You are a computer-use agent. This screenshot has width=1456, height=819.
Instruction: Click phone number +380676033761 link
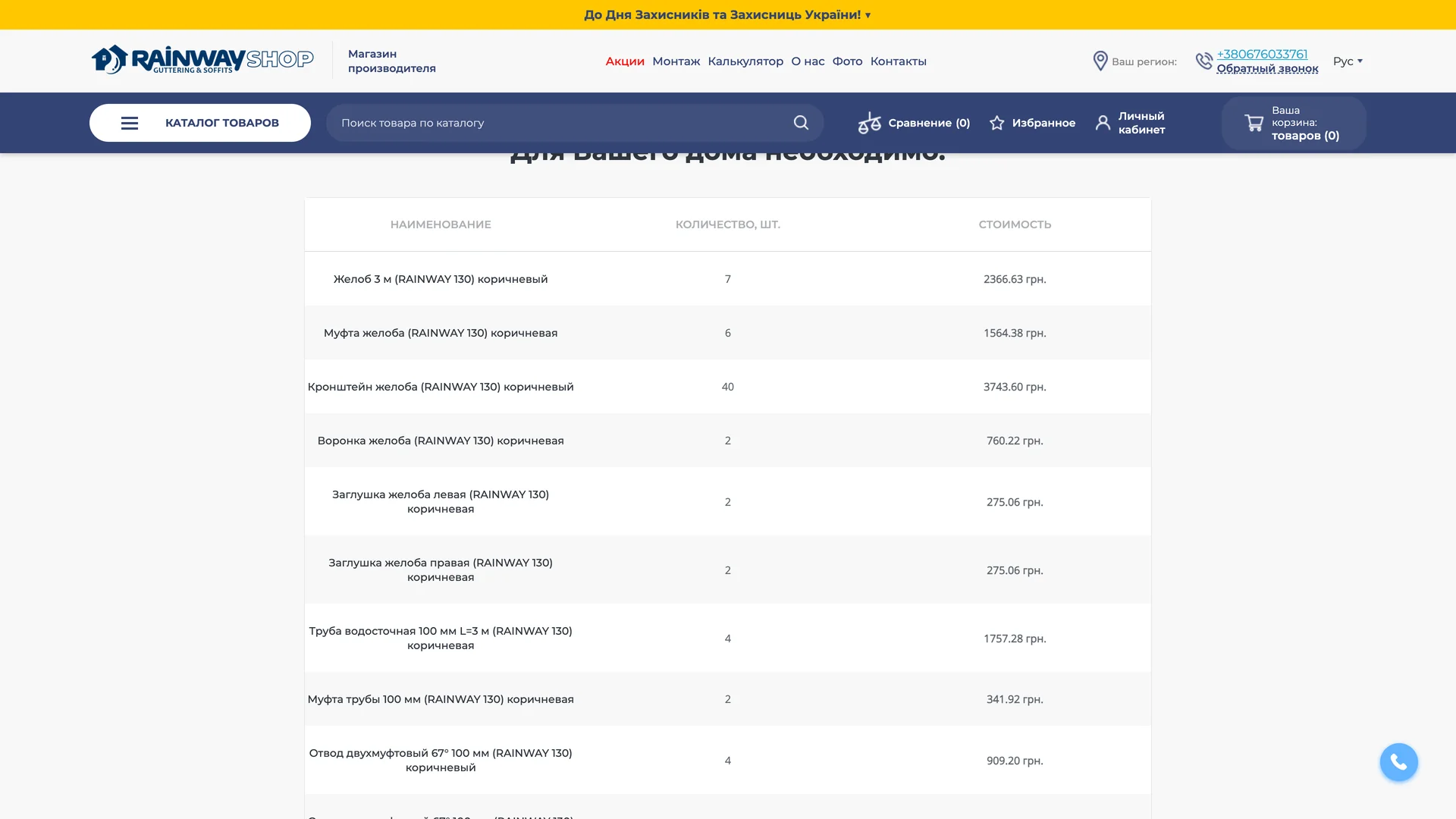pyautogui.click(x=1262, y=54)
